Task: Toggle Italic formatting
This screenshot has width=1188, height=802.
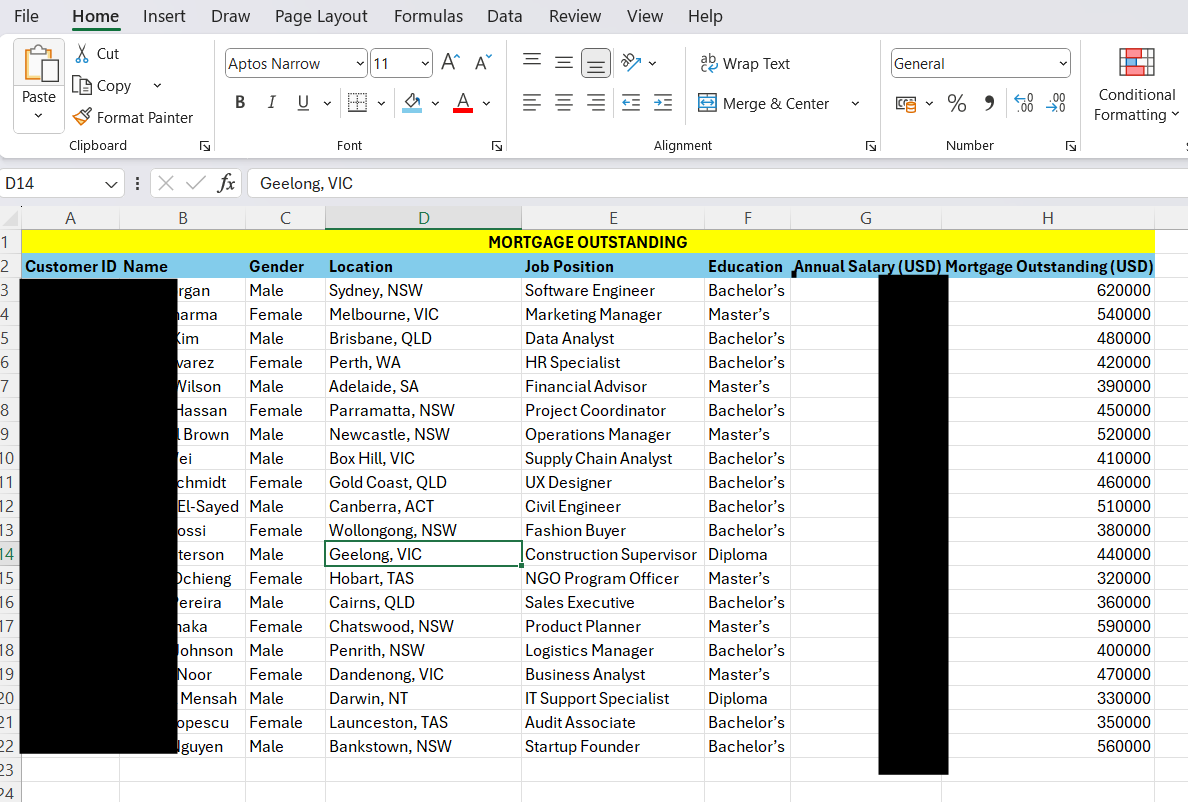Action: 271,102
